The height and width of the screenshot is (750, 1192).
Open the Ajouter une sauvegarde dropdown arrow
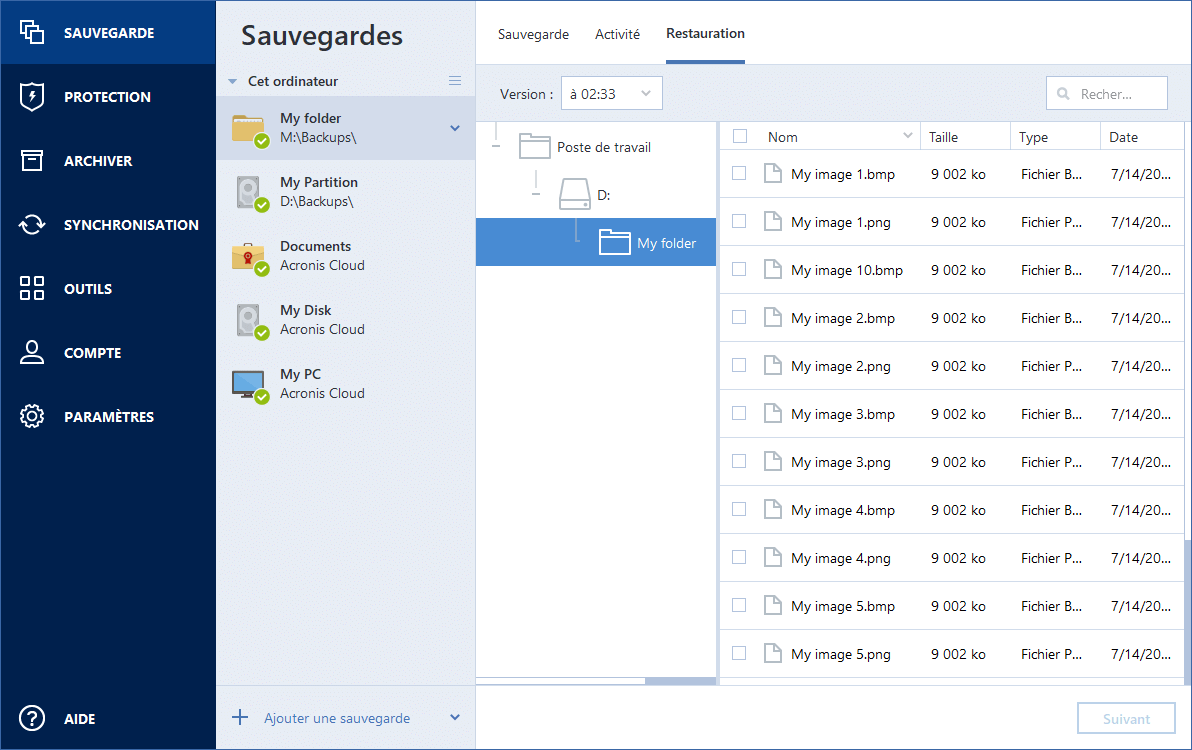pyautogui.click(x=455, y=718)
